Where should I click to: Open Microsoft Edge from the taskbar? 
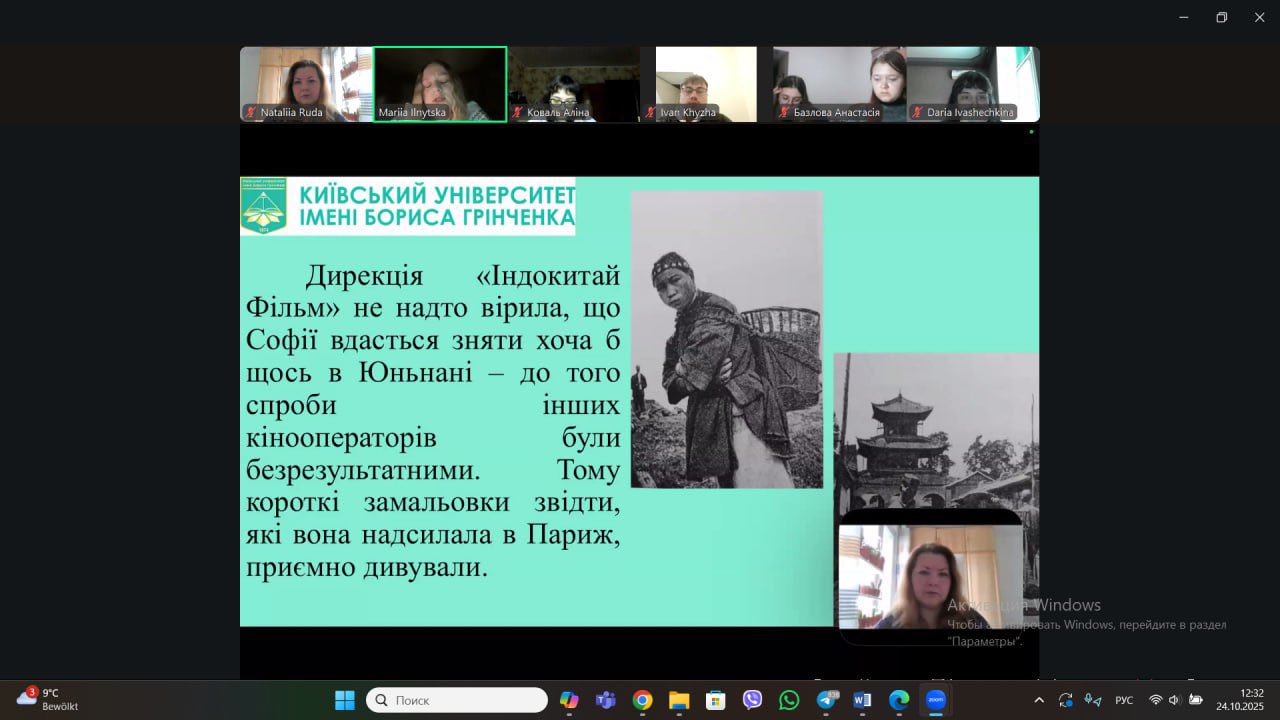point(899,700)
